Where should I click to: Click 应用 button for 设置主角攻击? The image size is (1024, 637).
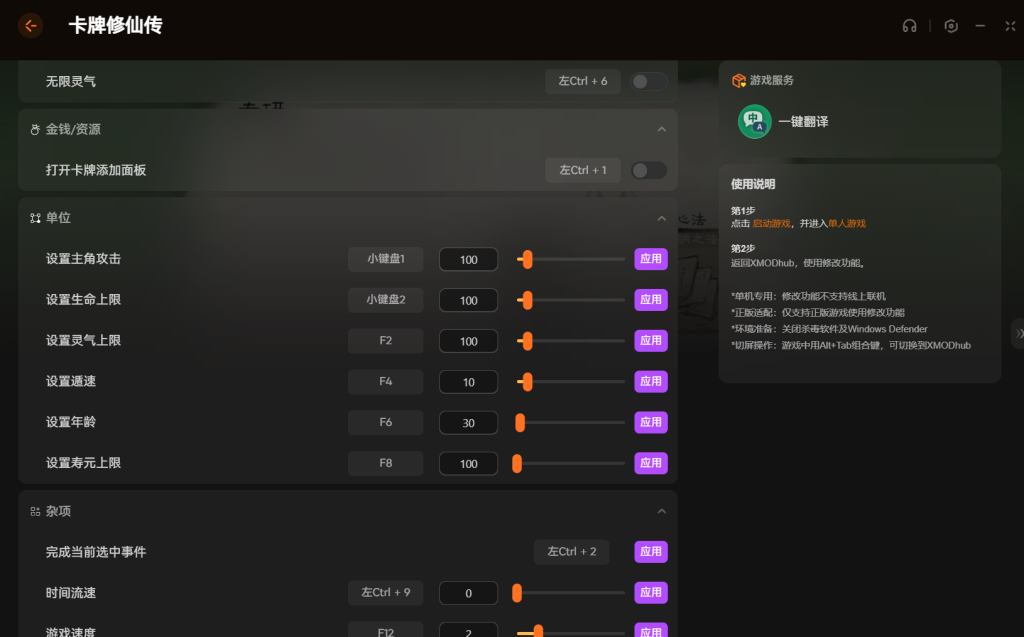coord(650,259)
